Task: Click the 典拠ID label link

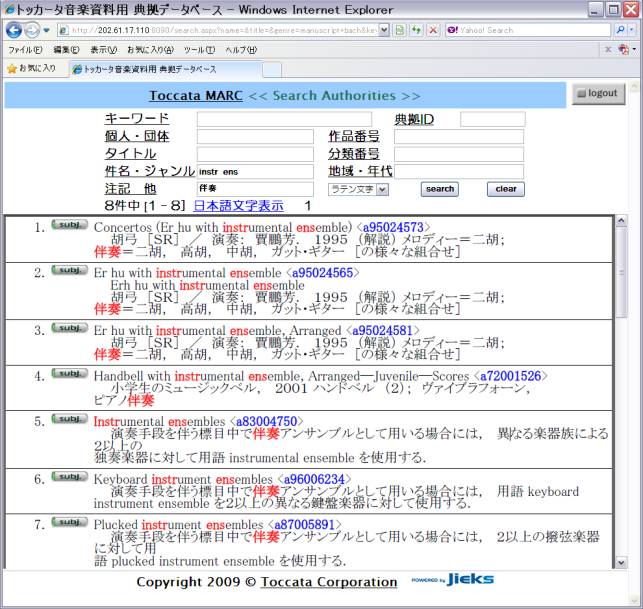Action: [414, 119]
